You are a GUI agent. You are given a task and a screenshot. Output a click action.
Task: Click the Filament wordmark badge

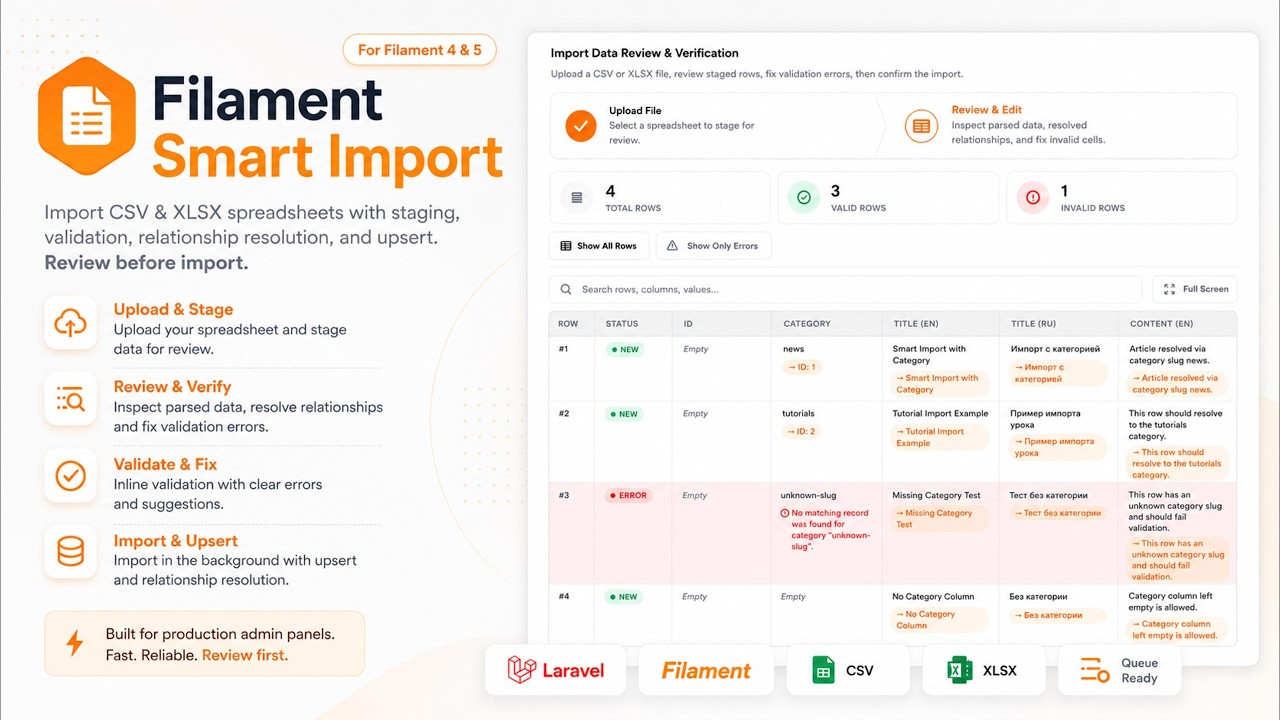[x=706, y=670]
